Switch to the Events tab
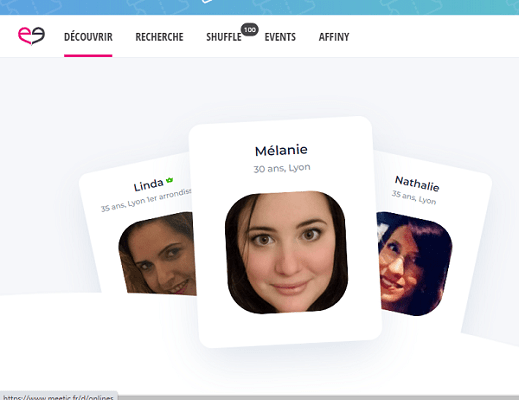Viewport: 519px width, 400px height. tap(280, 37)
